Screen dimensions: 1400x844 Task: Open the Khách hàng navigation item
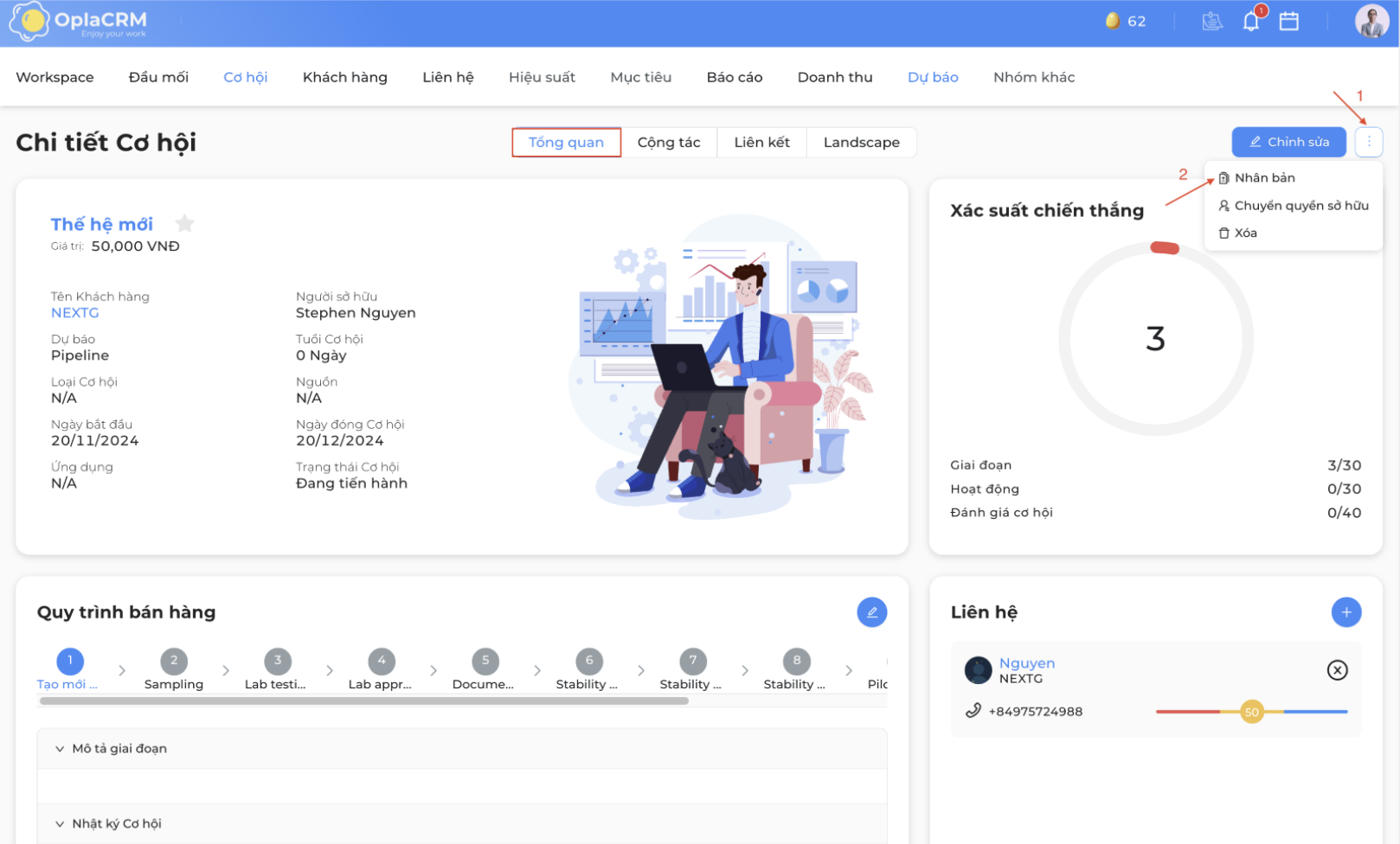click(345, 77)
